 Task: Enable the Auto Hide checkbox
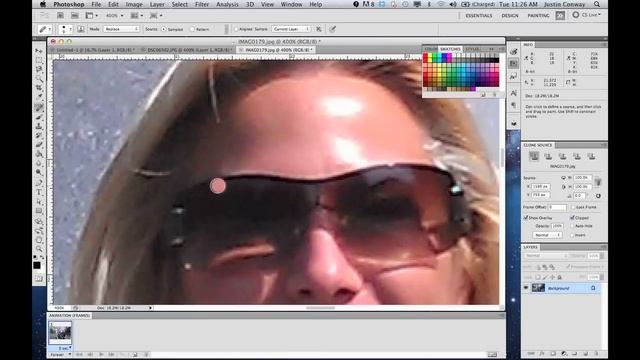coord(572,226)
